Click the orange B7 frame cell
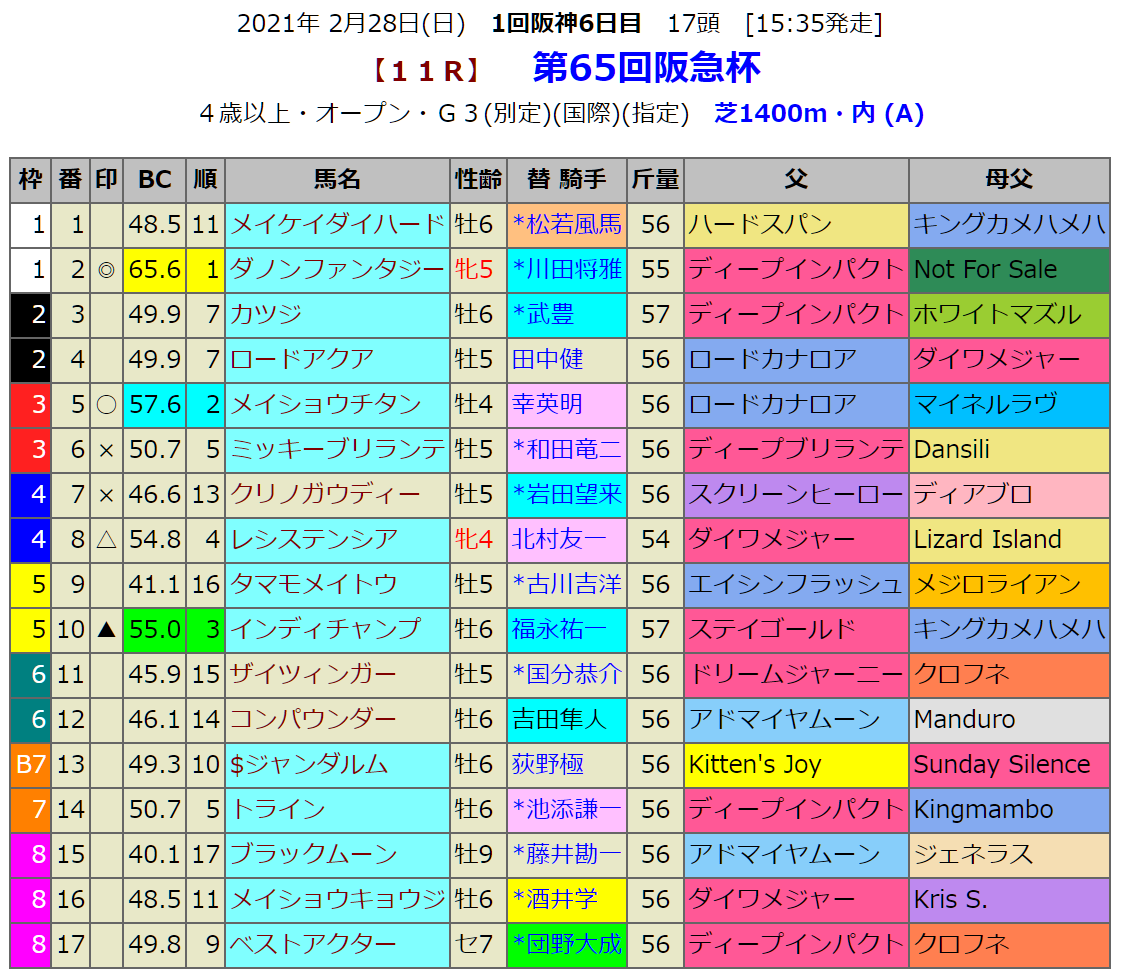The height and width of the screenshot is (979, 1121). pyautogui.click(x=31, y=765)
